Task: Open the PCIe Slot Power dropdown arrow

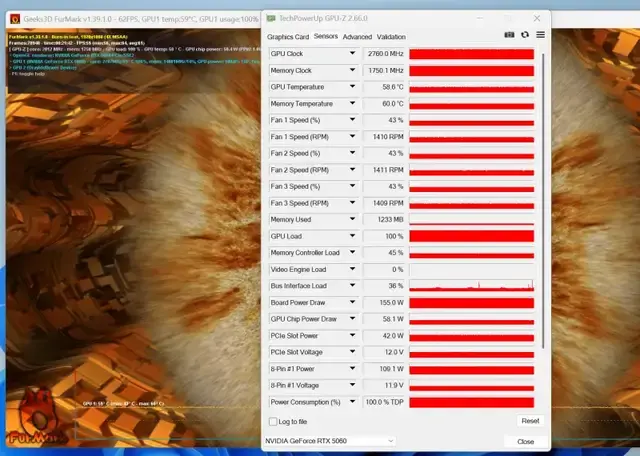Action: (x=352, y=335)
